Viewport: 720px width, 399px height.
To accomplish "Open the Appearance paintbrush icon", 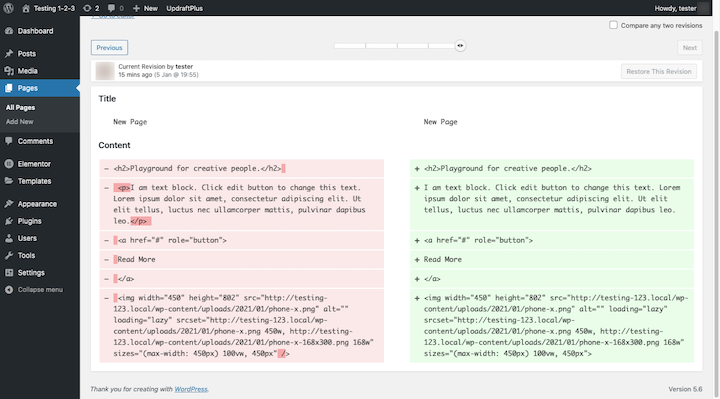I will pyautogui.click(x=9, y=204).
